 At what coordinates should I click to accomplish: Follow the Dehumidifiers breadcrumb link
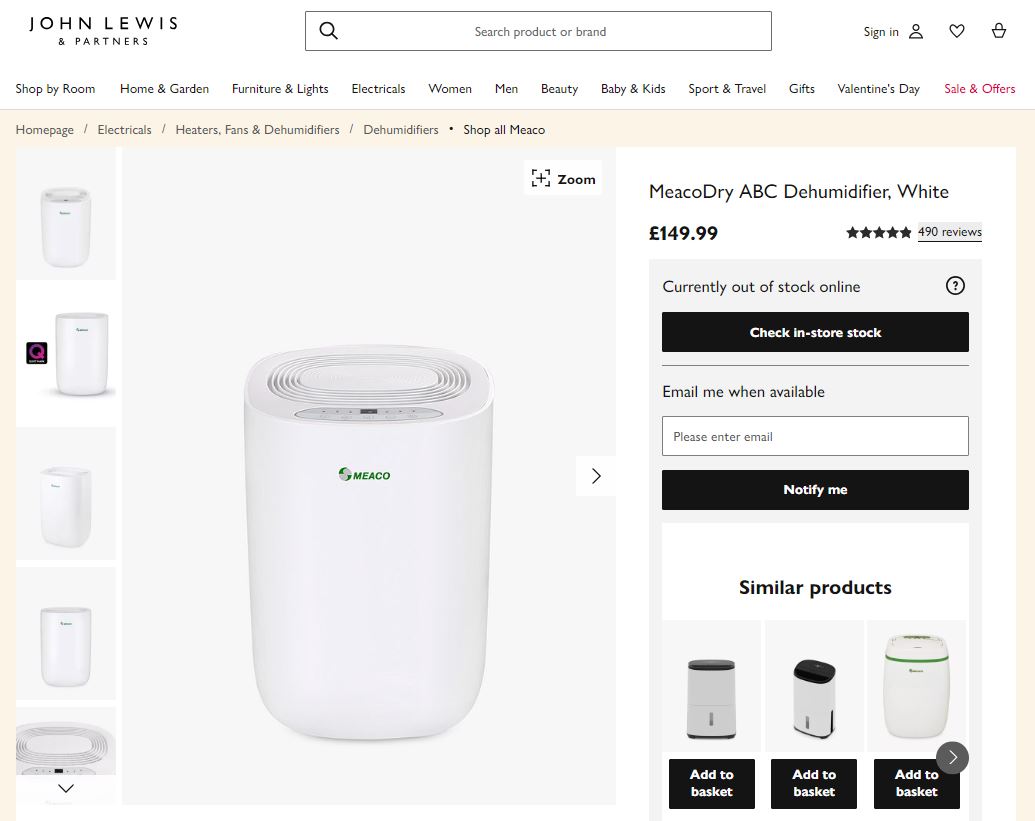point(401,129)
